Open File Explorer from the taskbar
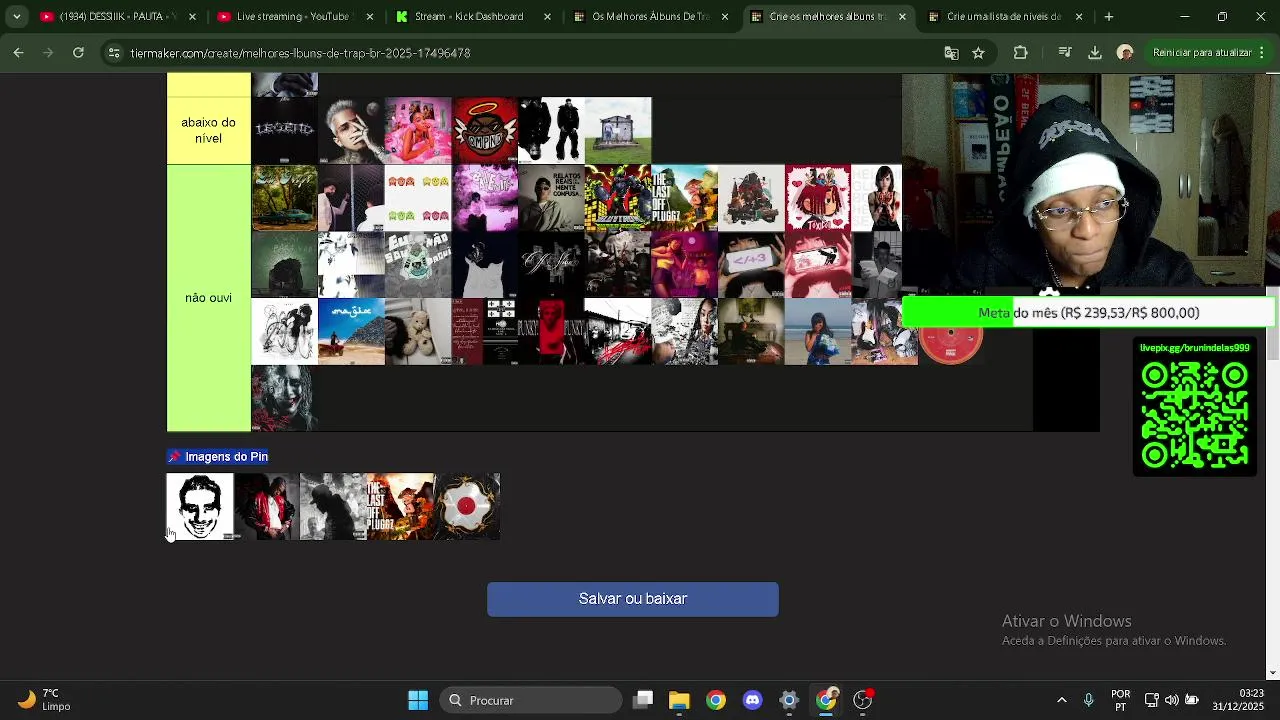This screenshot has height=720, width=1280. (x=679, y=700)
